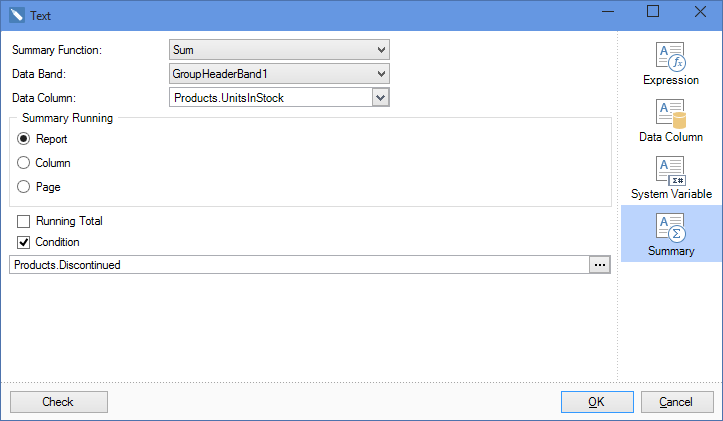Click the Products.Discontinued condition field
Screen dimensions: 723x421
299,265
